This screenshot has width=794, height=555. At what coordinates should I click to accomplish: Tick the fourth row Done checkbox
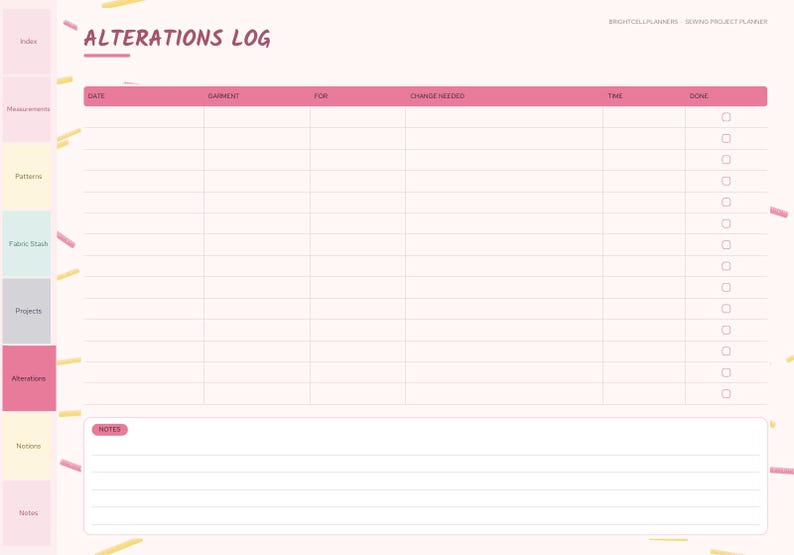(726, 181)
